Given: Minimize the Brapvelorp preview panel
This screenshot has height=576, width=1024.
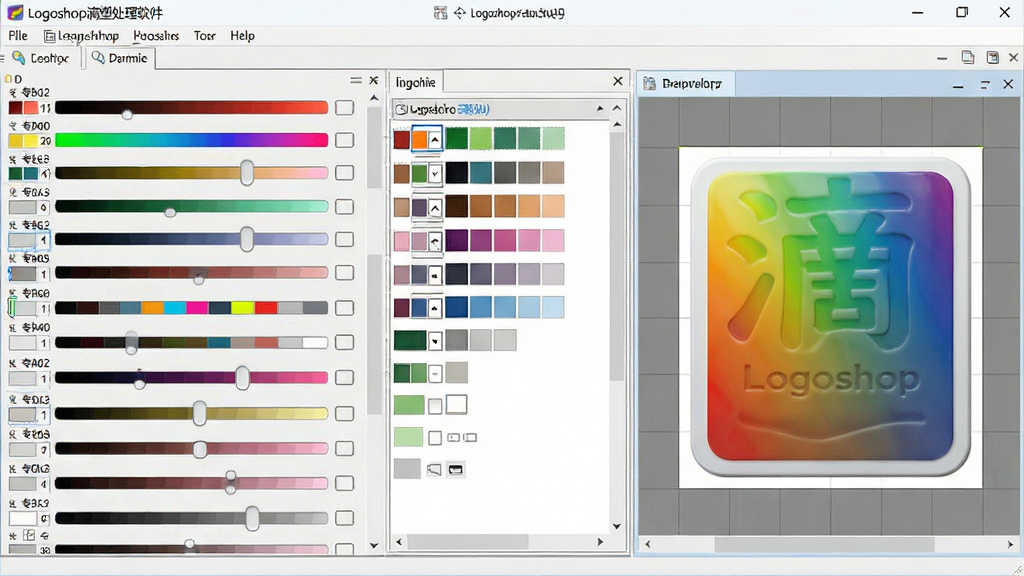Looking at the screenshot, I should click(958, 86).
